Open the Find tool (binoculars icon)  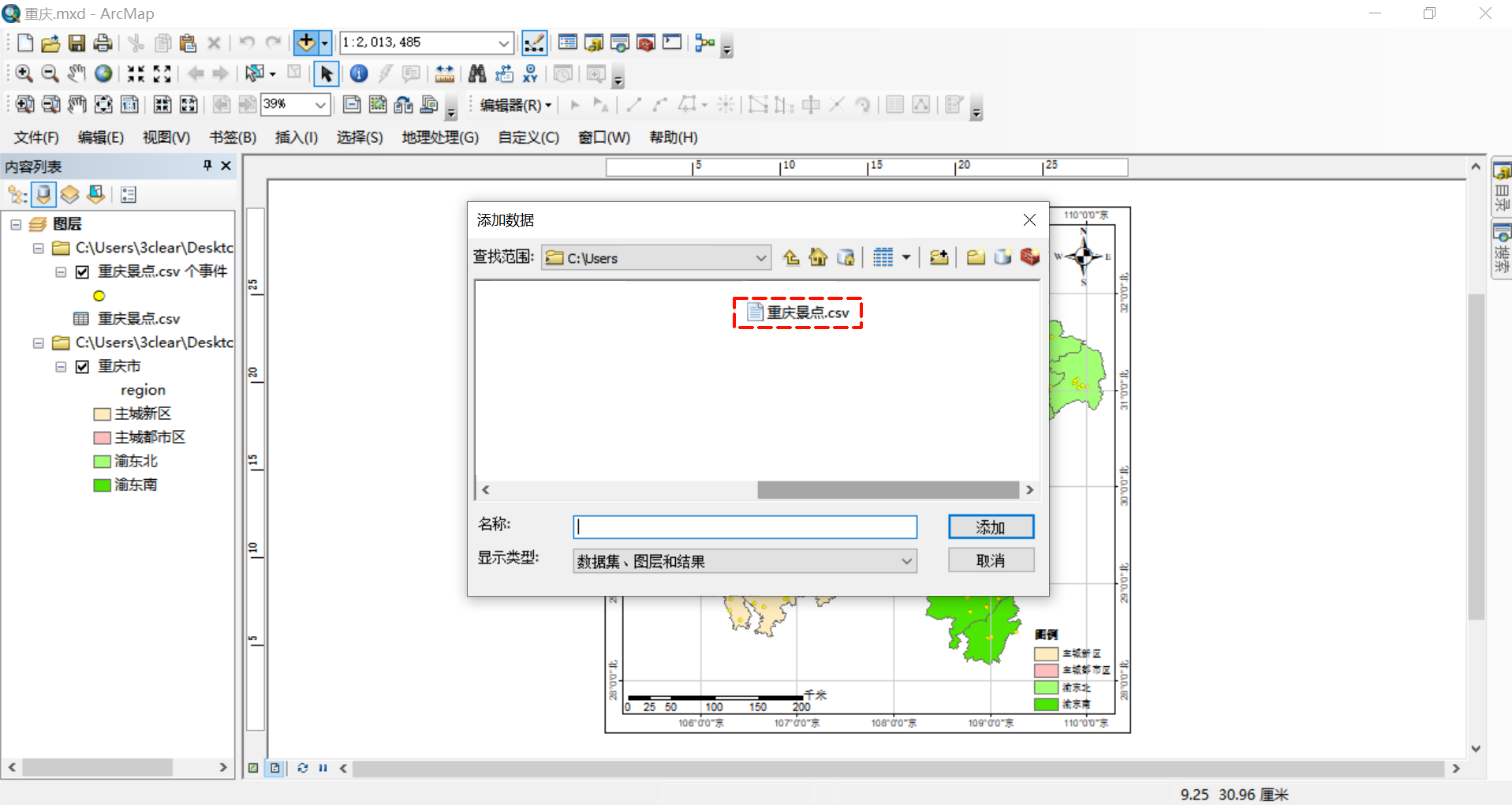pos(477,73)
